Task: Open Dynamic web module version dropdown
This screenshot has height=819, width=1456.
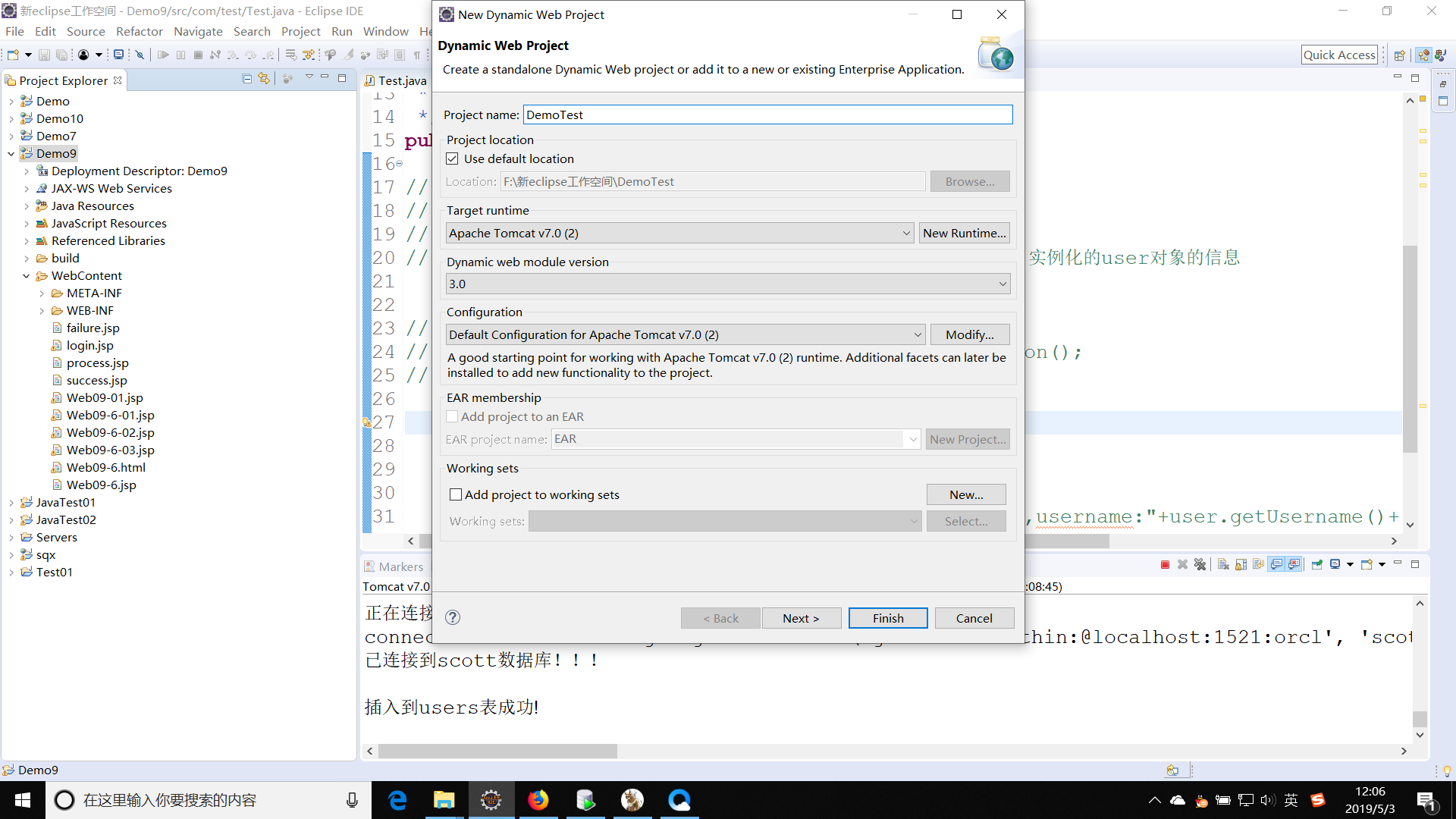Action: (x=1003, y=283)
